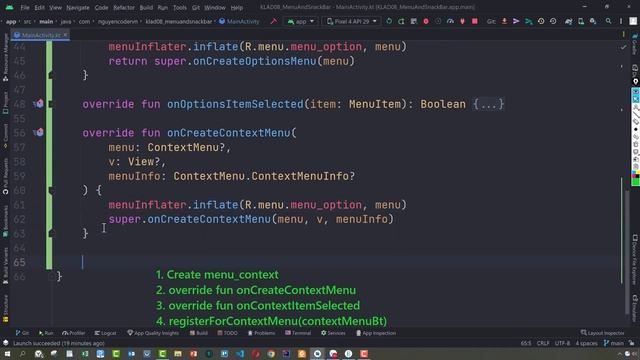640x360 pixels.
Task: Open the Layout Inspector tool window
Action: coord(602,333)
